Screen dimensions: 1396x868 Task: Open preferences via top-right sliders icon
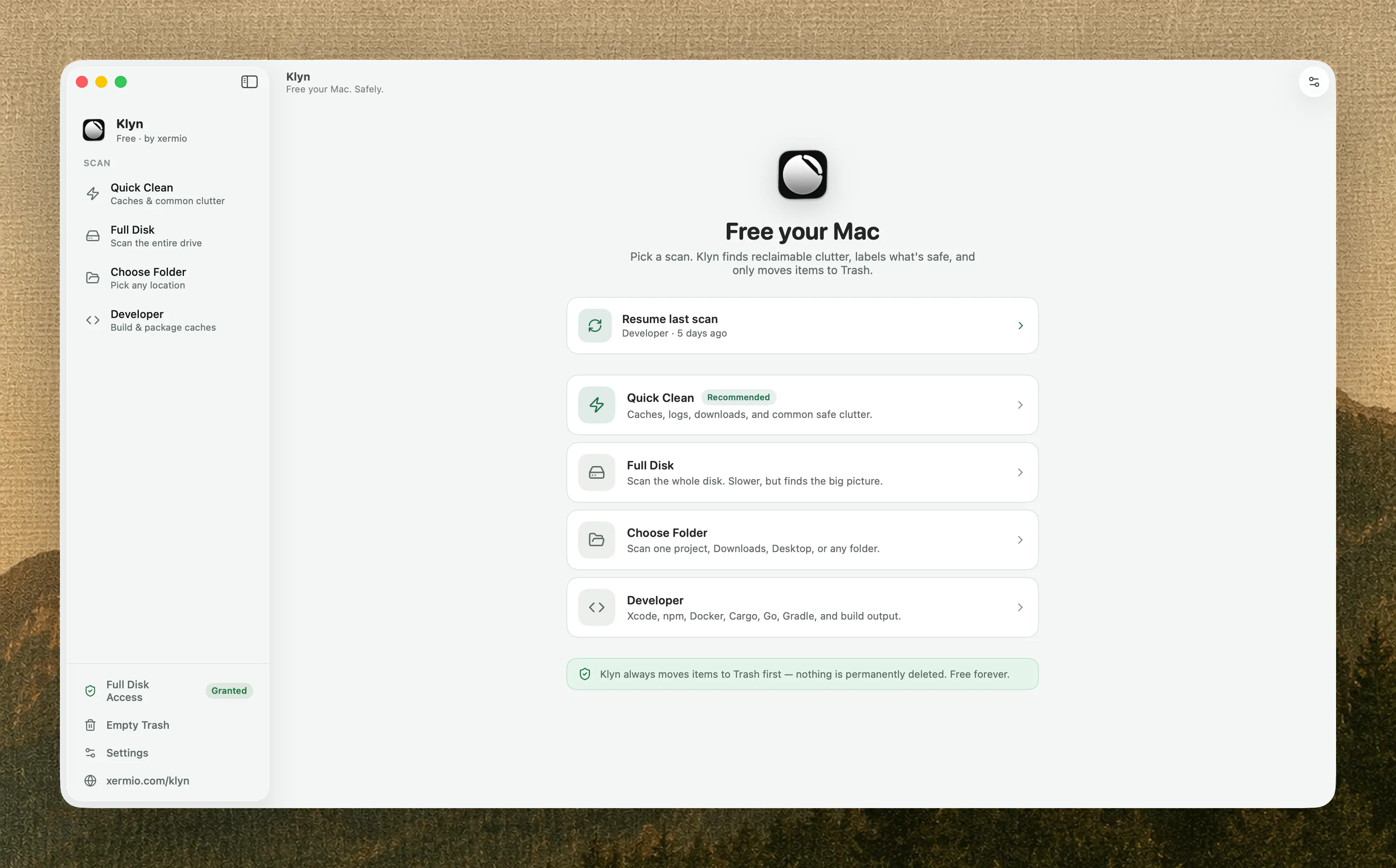coord(1314,82)
